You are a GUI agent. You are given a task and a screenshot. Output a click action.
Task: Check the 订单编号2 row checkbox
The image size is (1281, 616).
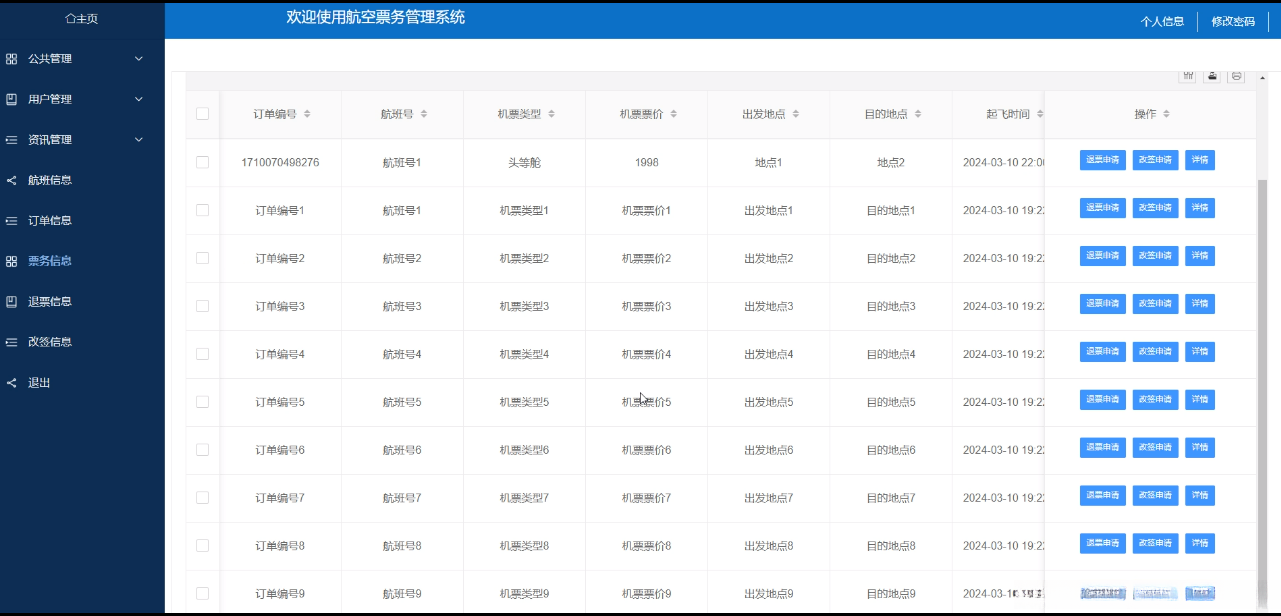[203, 258]
